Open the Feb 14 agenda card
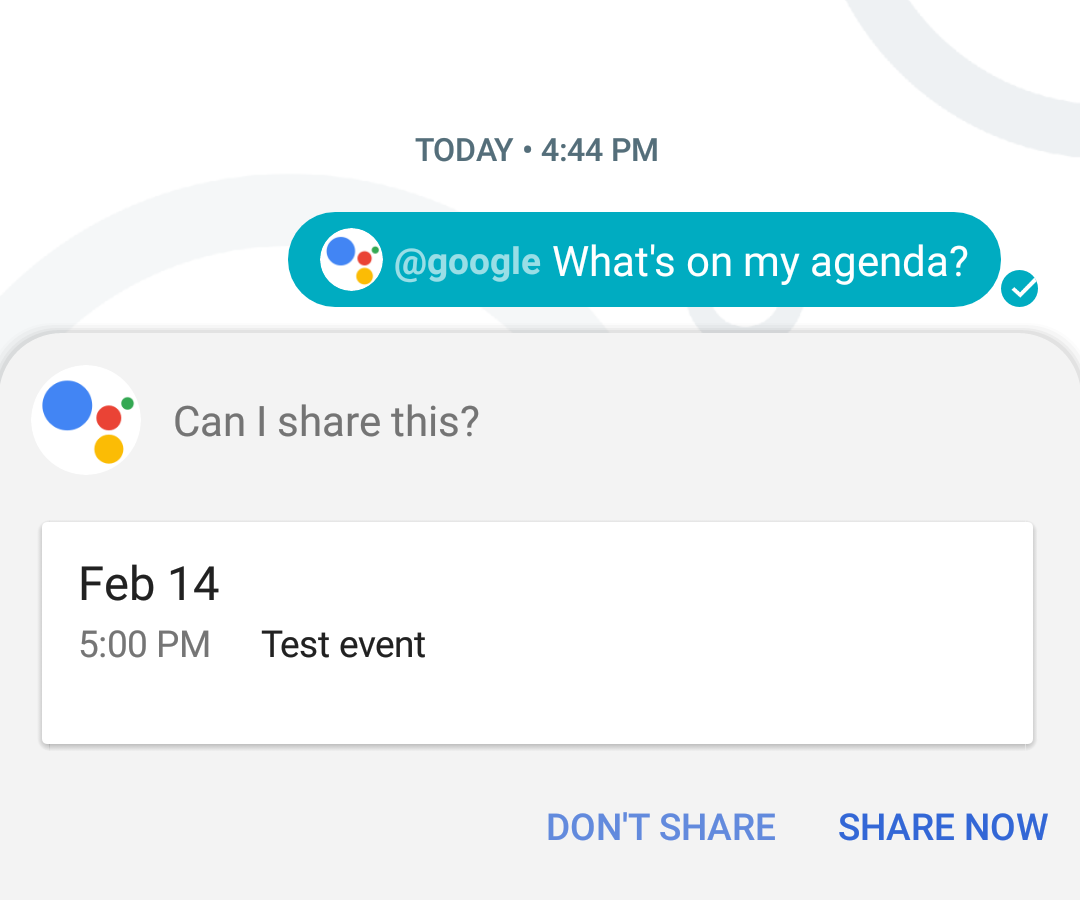 point(537,634)
